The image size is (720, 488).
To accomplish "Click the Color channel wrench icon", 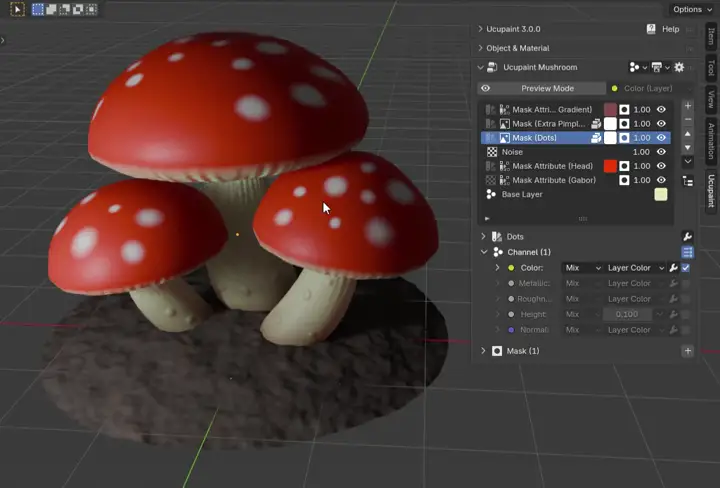I will 673,268.
